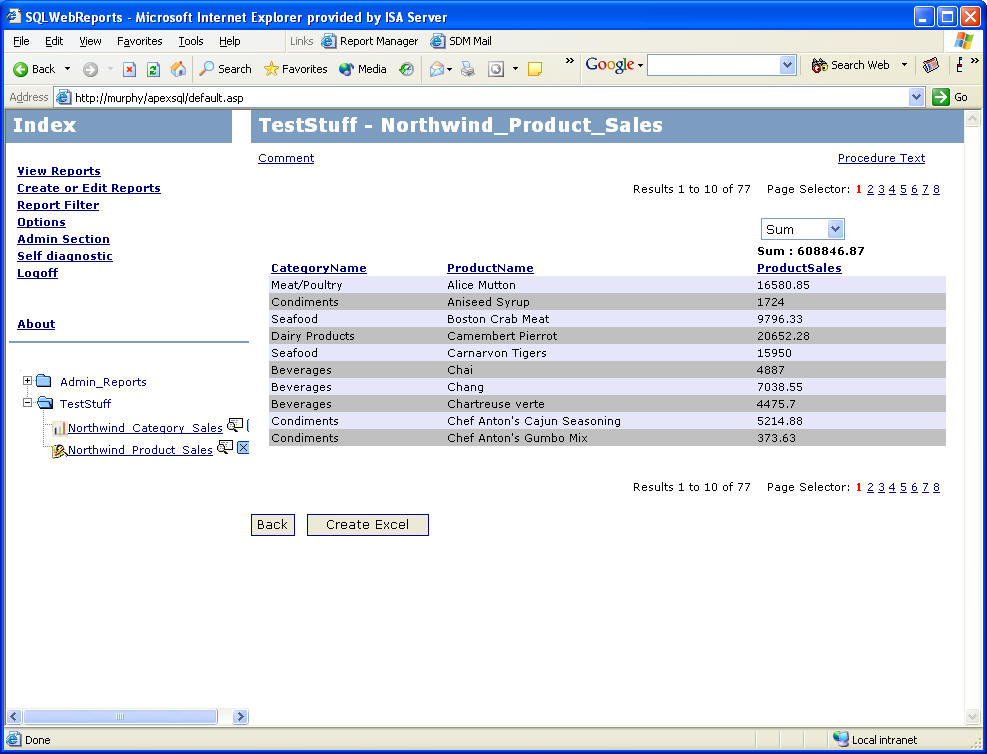The width and height of the screenshot is (987, 754).
Task: Click the Create Excel button
Action: (367, 525)
